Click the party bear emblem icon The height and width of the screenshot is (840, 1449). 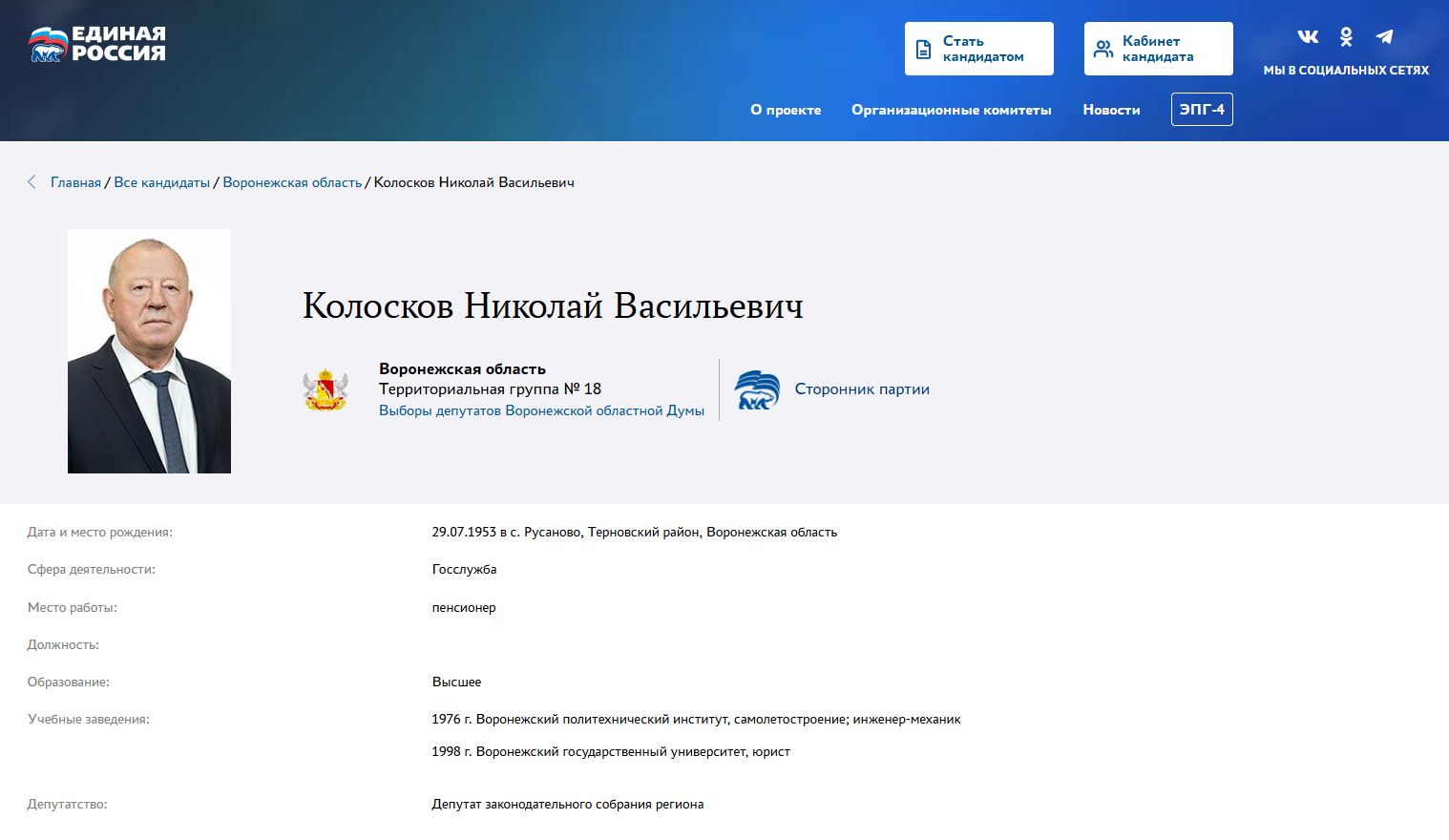coord(757,389)
